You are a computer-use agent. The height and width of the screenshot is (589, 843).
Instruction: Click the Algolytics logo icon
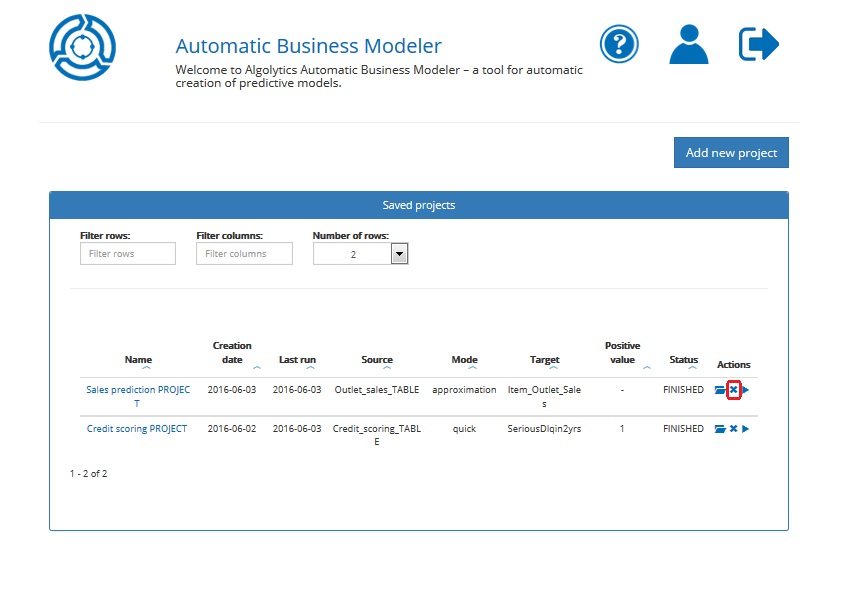(x=83, y=46)
